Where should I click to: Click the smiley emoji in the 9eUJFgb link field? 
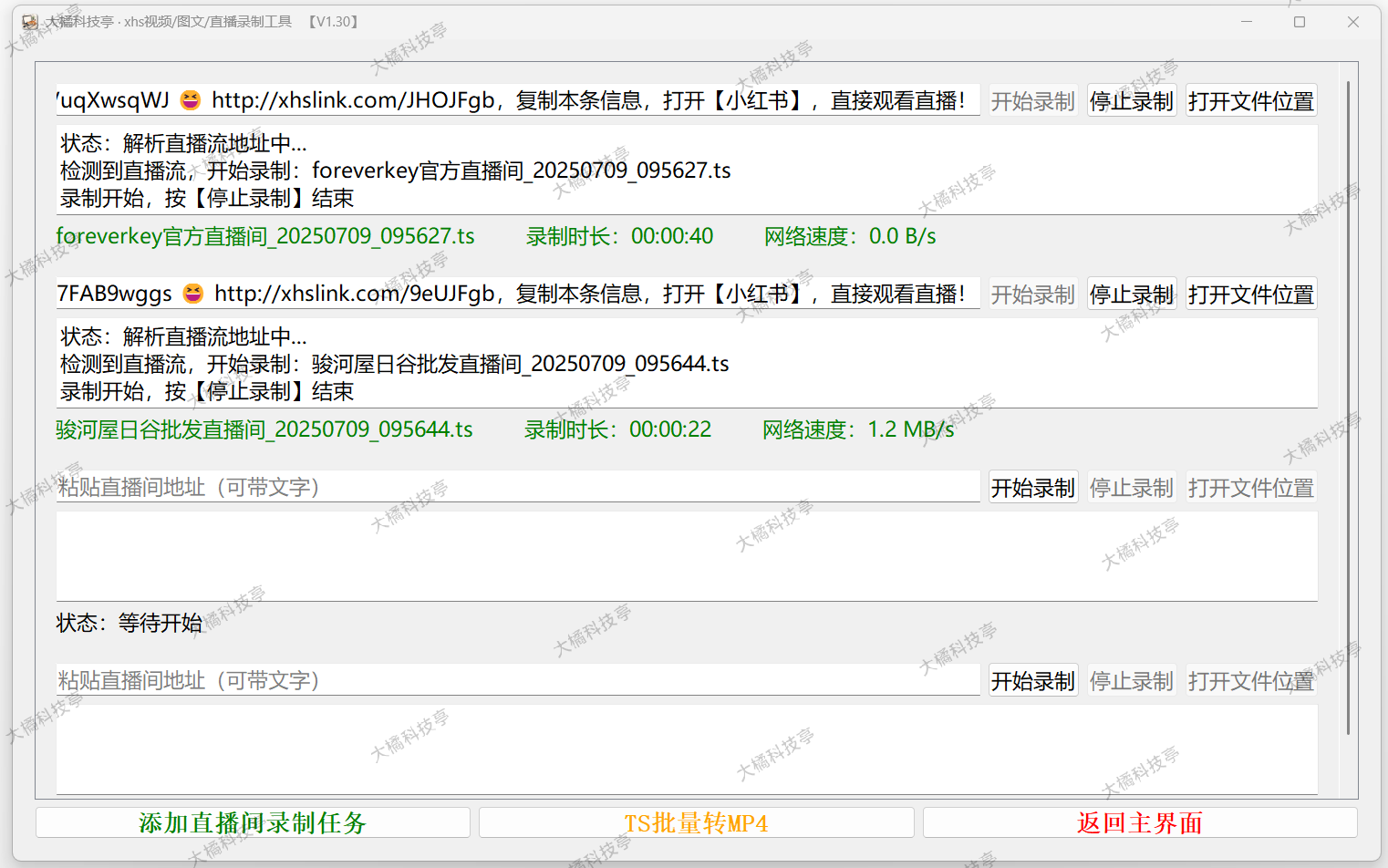193,294
